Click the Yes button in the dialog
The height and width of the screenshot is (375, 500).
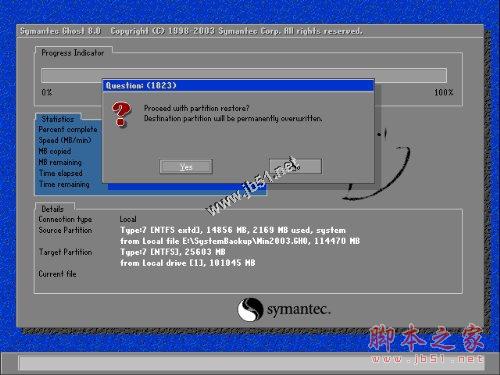[186, 166]
